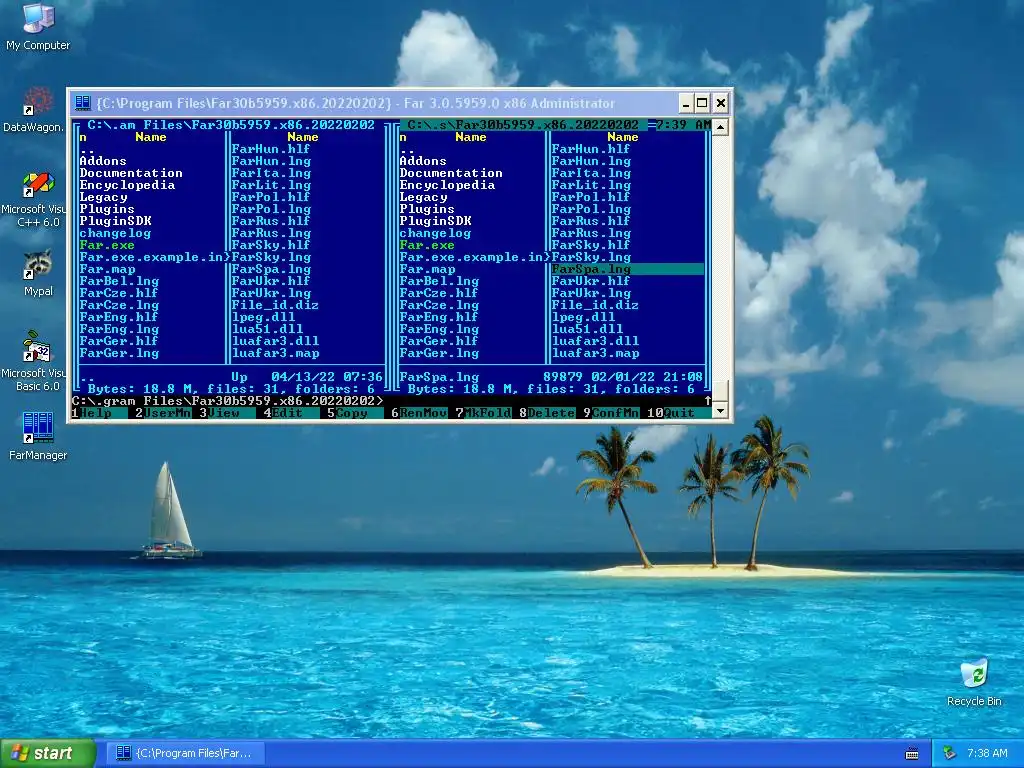Select FarCze.hlf in left panel
Screen dimensions: 1024x768
point(119,293)
